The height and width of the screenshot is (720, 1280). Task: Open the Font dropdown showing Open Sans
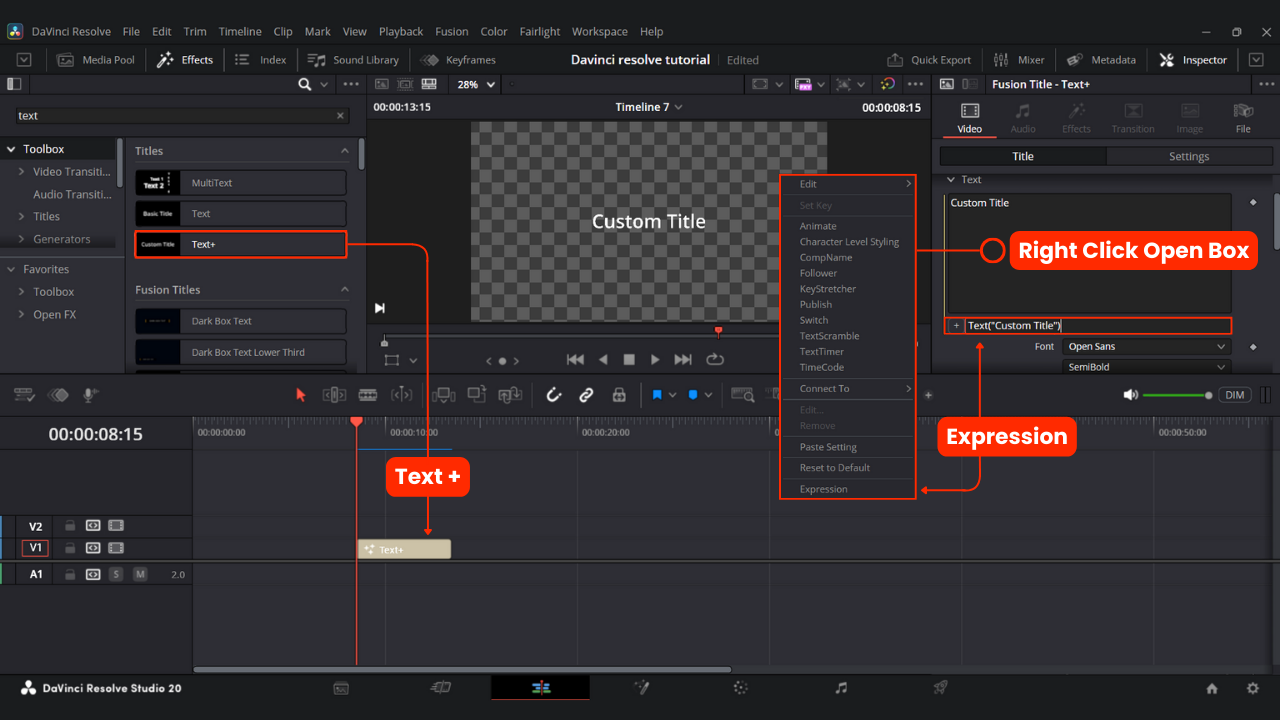point(1147,347)
